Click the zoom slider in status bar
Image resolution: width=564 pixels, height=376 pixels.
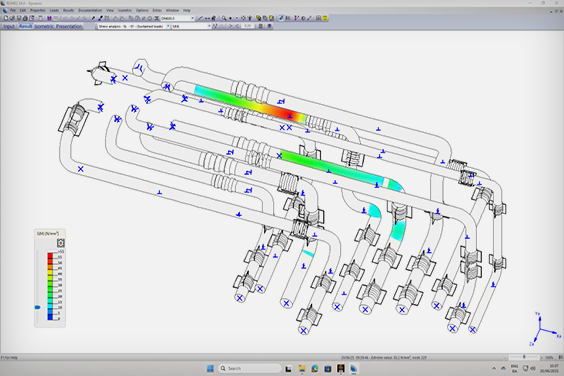click(x=524, y=357)
